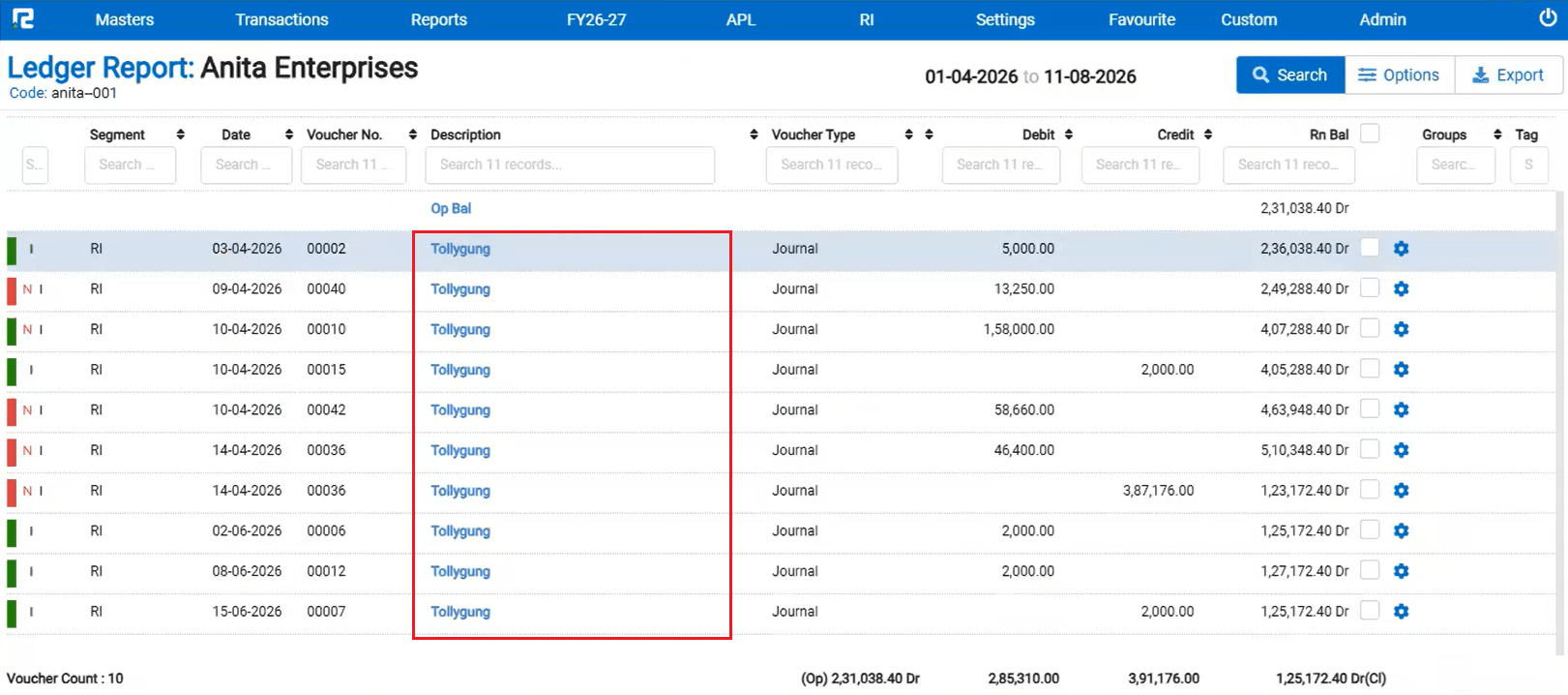The image size is (1568, 695).
Task: Open gear icon for 3,87,176.00 credit row
Action: [x=1401, y=491]
